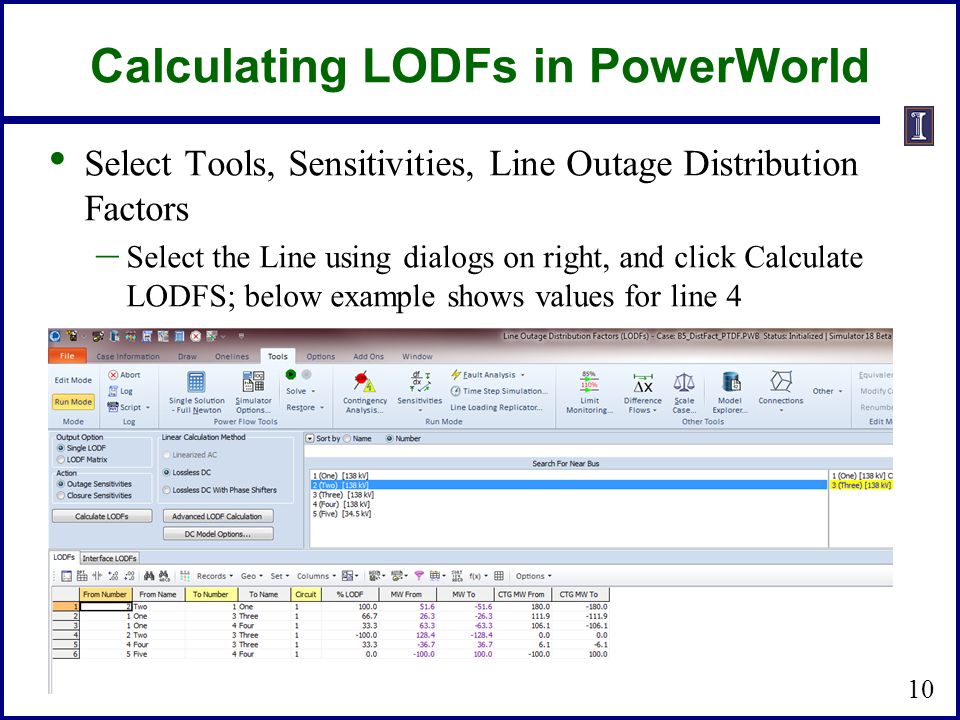Open the Add Ons ribbon tab
This screenshot has height=720, width=960.
pos(368,356)
